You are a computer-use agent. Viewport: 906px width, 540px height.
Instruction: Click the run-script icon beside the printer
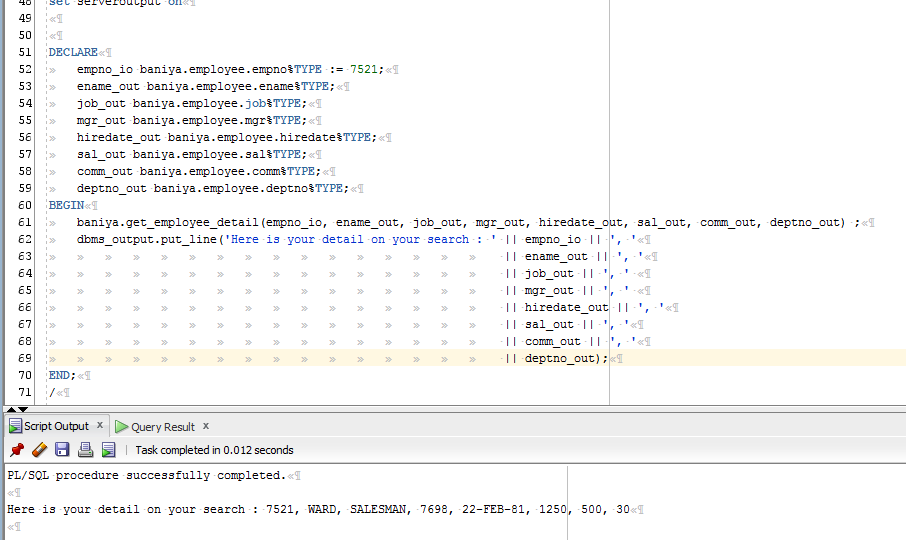(108, 450)
